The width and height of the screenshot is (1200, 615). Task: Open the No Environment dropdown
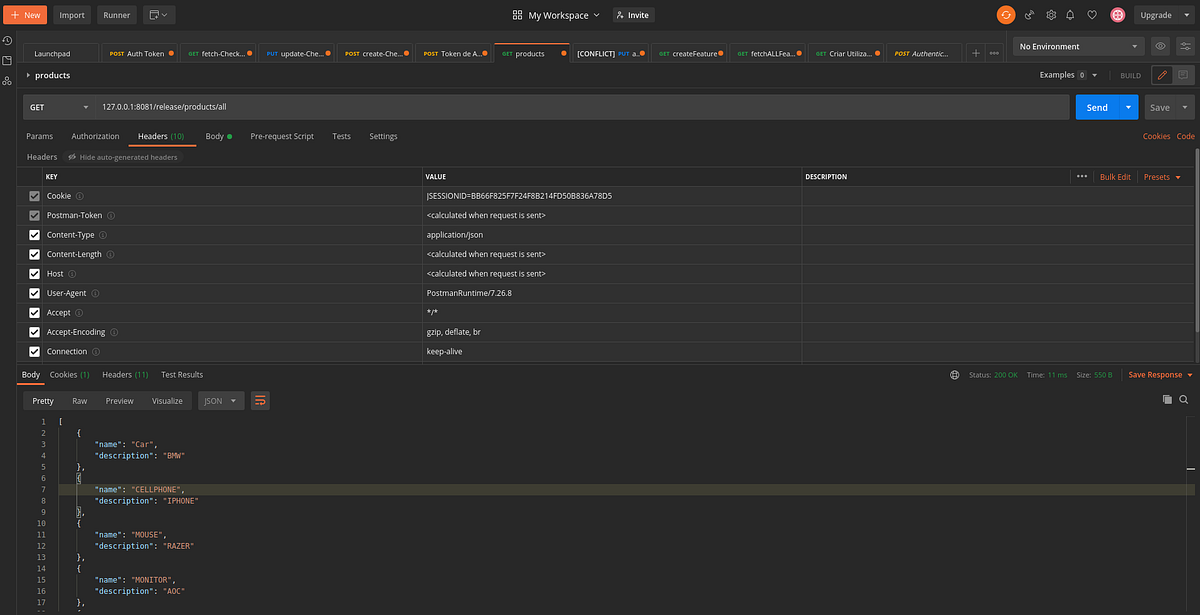click(x=1078, y=46)
